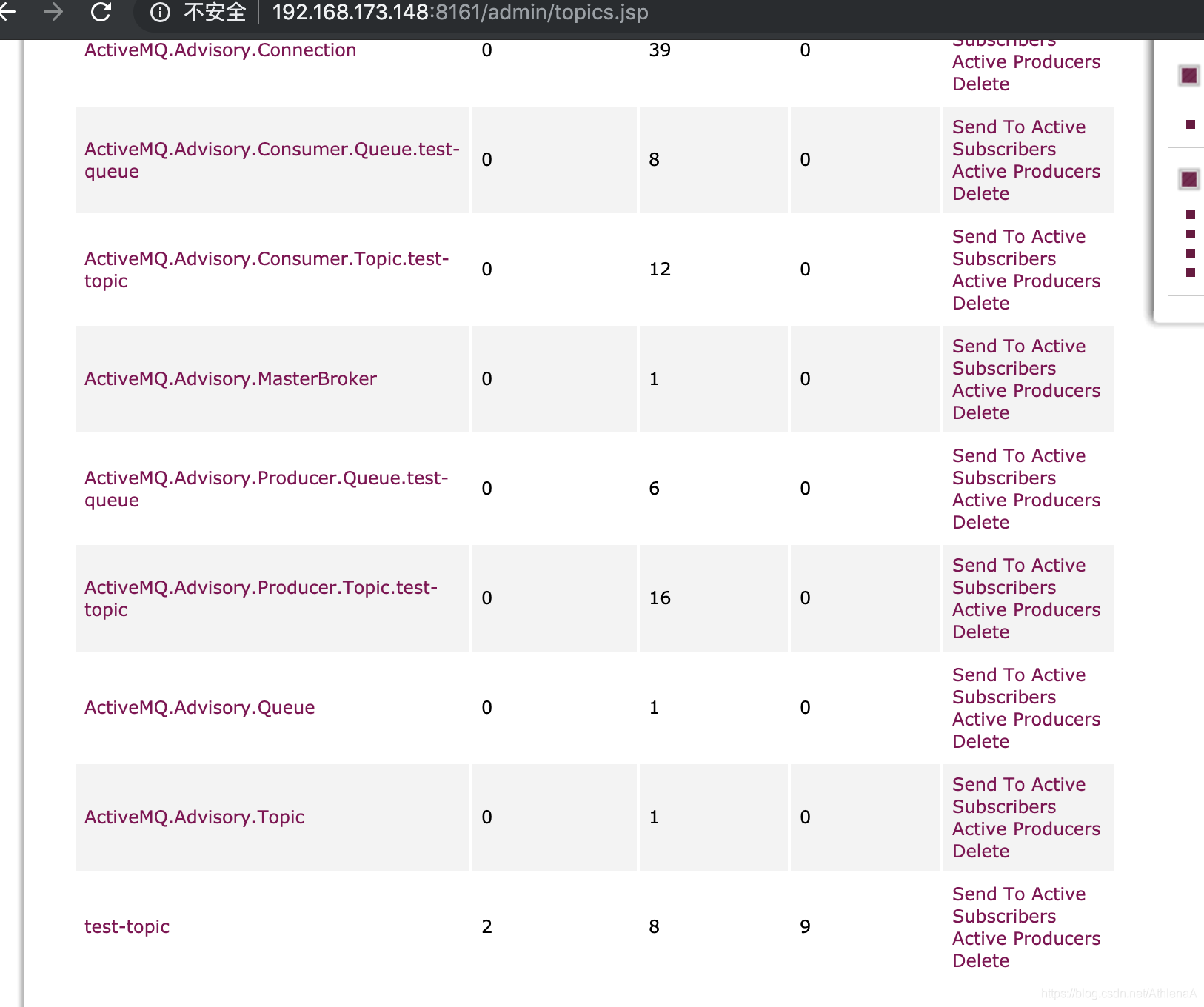Open ActiveMQ.Advisory.Consumer.Queue.test-queue topic

[272, 160]
